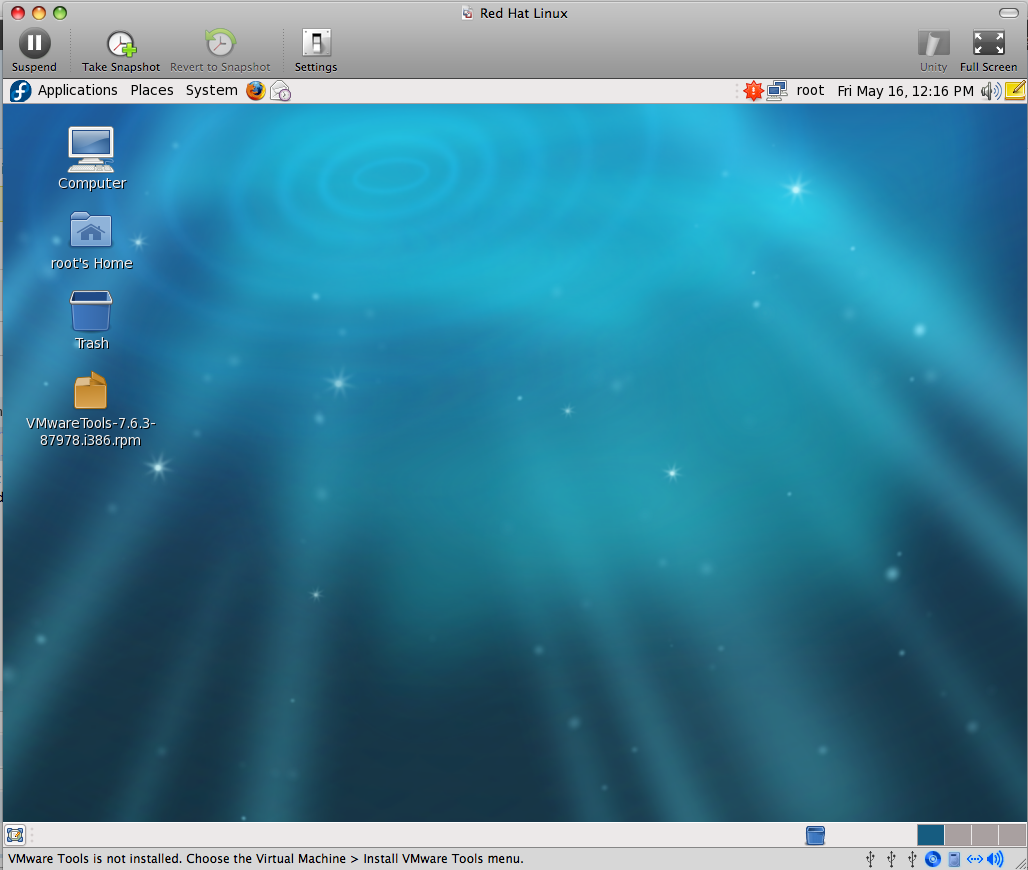Click the date and time clock
Screen dimensions: 1028x870
click(905, 91)
